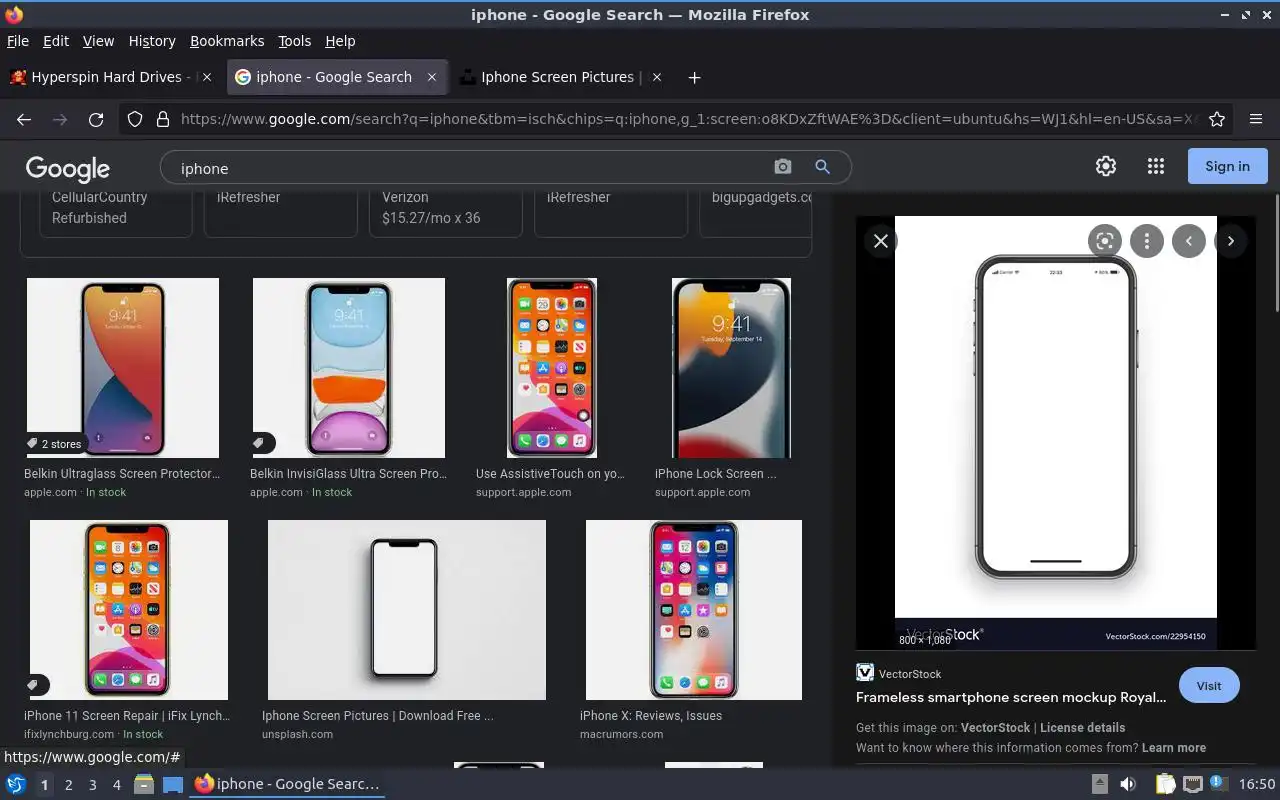Open the three-dot options on preview
The height and width of the screenshot is (800, 1280).
[x=1147, y=241]
